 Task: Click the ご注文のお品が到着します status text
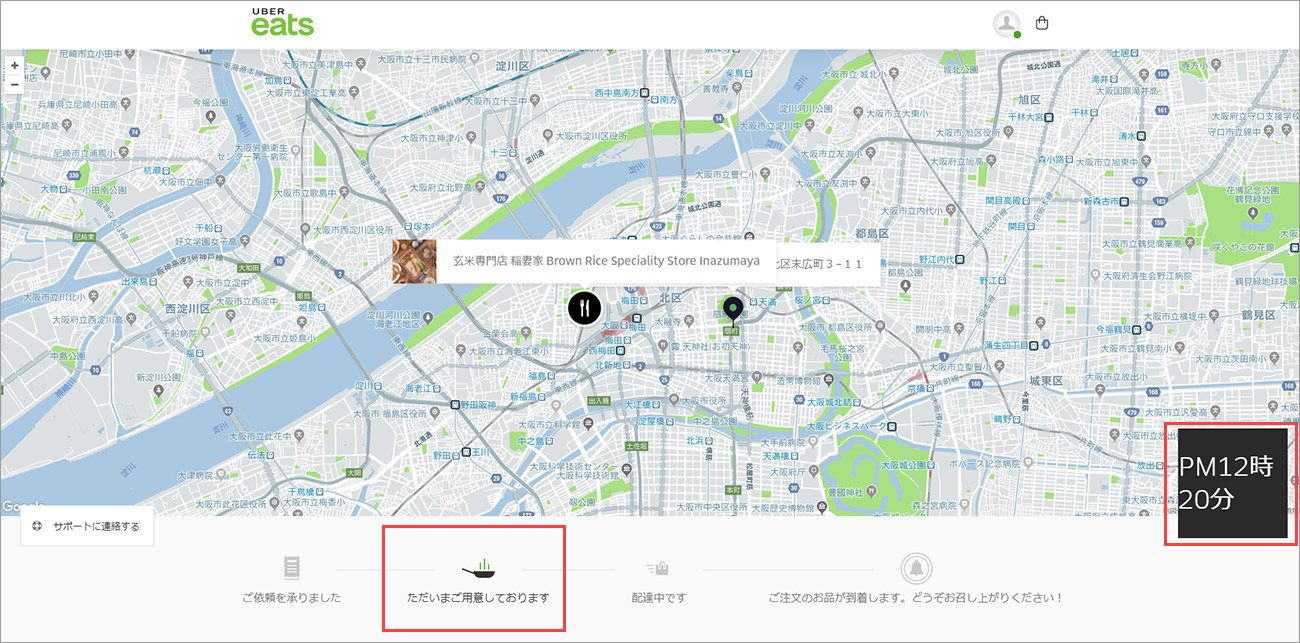[915, 598]
